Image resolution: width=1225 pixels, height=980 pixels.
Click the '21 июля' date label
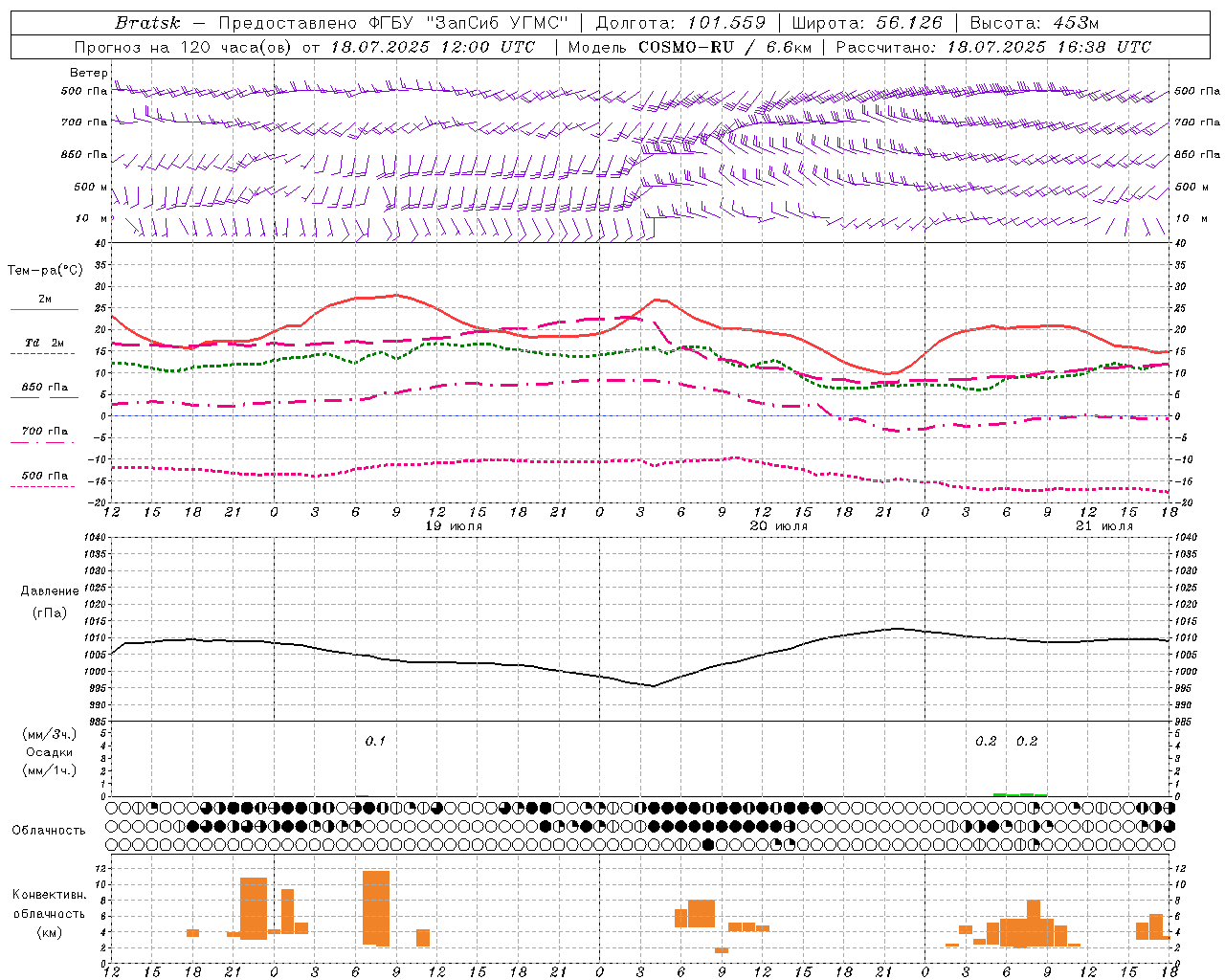tap(1104, 526)
